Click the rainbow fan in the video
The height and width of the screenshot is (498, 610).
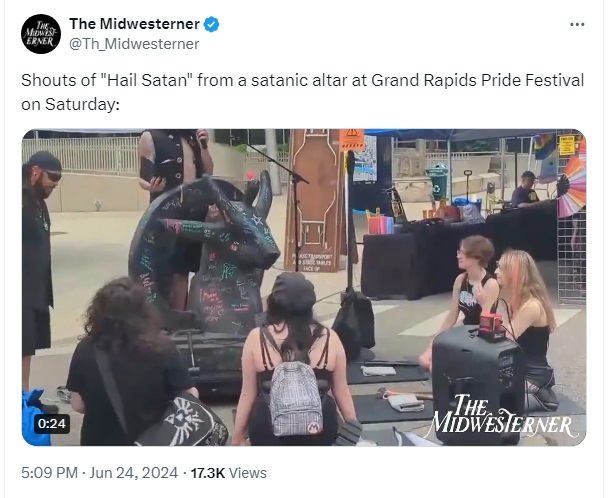point(572,186)
